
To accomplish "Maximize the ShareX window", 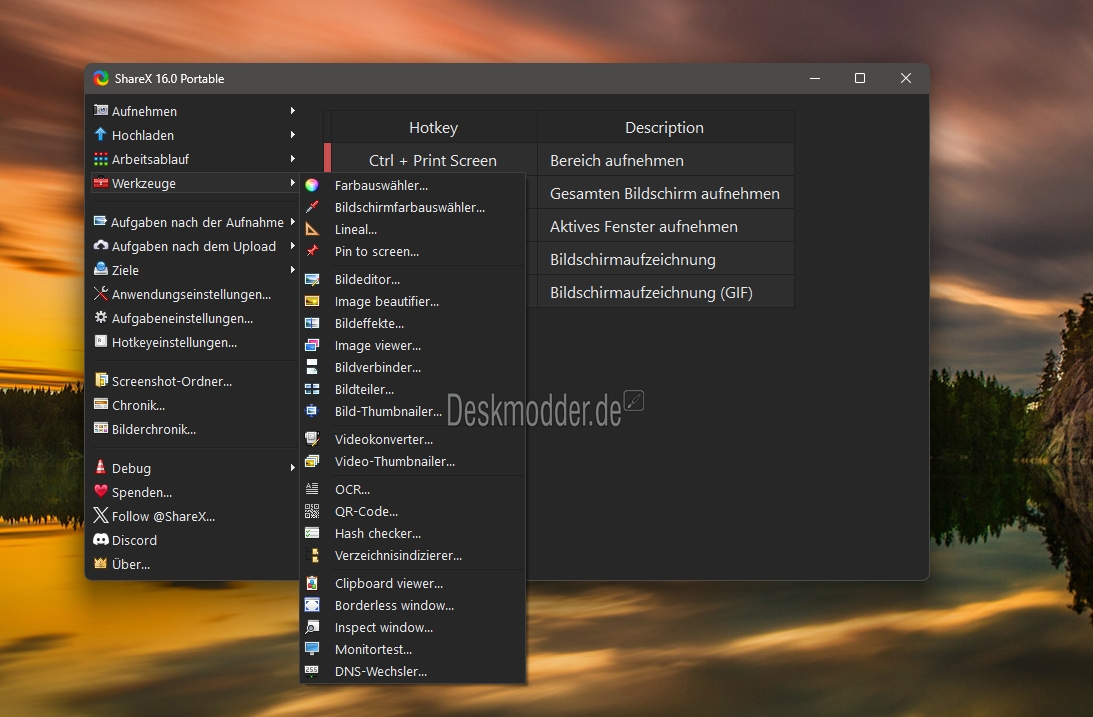I will pyautogui.click(x=859, y=78).
